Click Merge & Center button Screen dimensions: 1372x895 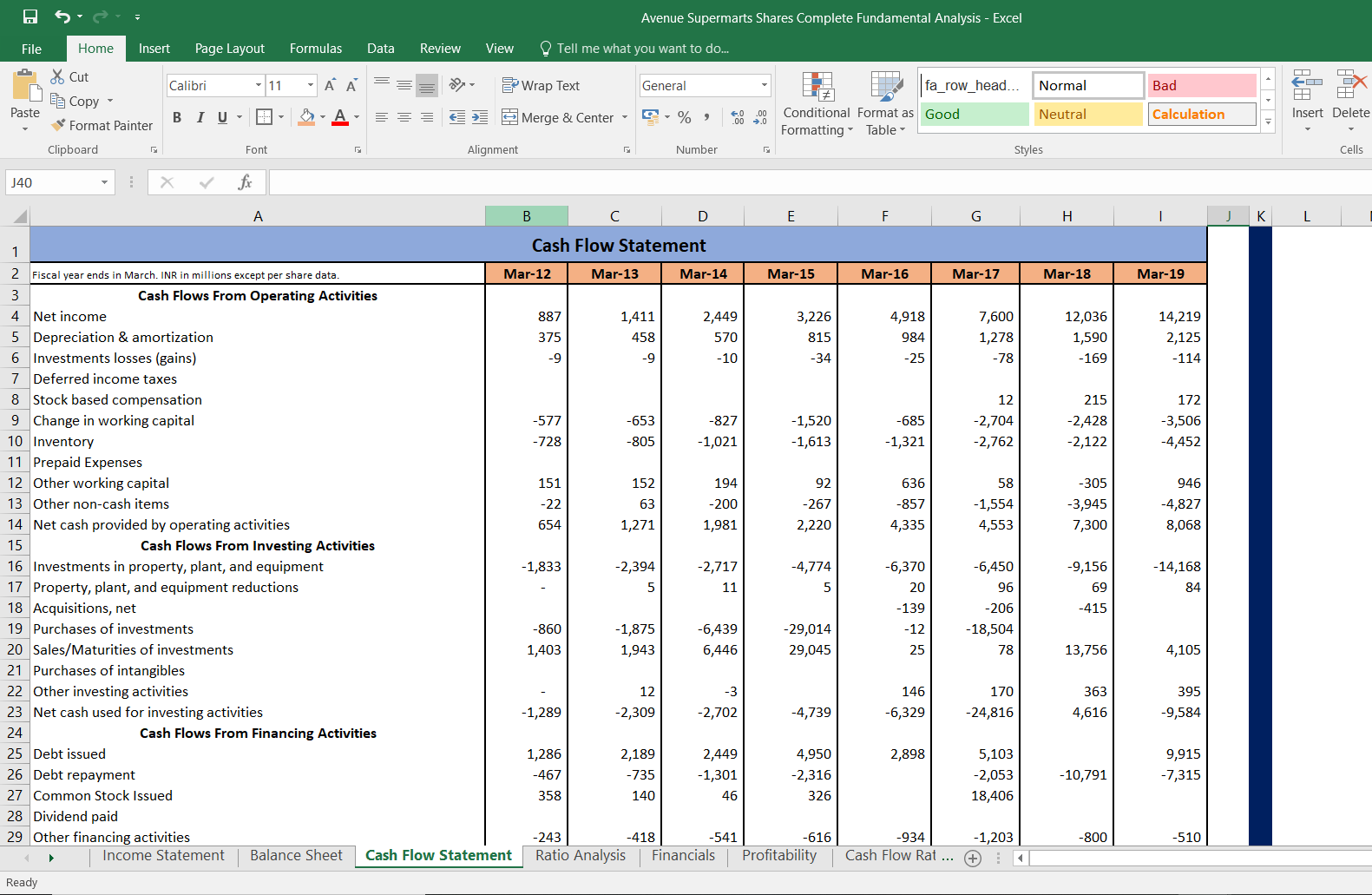(559, 117)
